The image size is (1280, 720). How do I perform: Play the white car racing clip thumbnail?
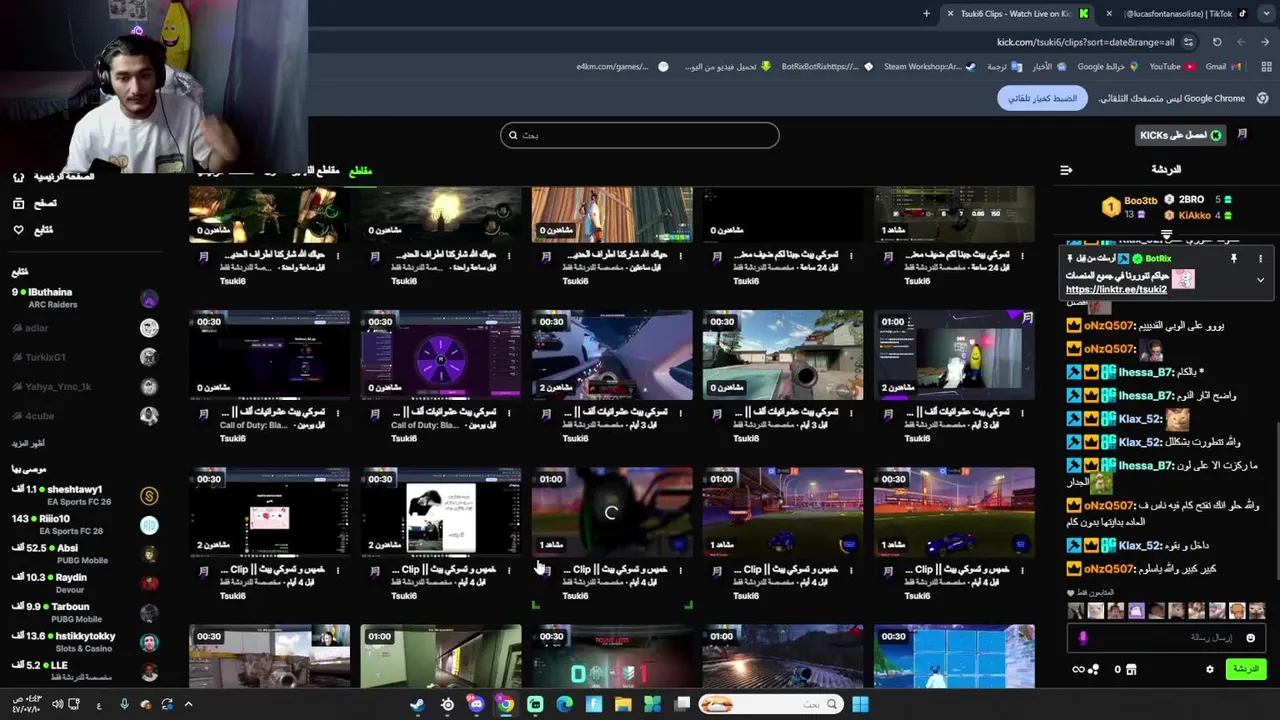(x=612, y=355)
